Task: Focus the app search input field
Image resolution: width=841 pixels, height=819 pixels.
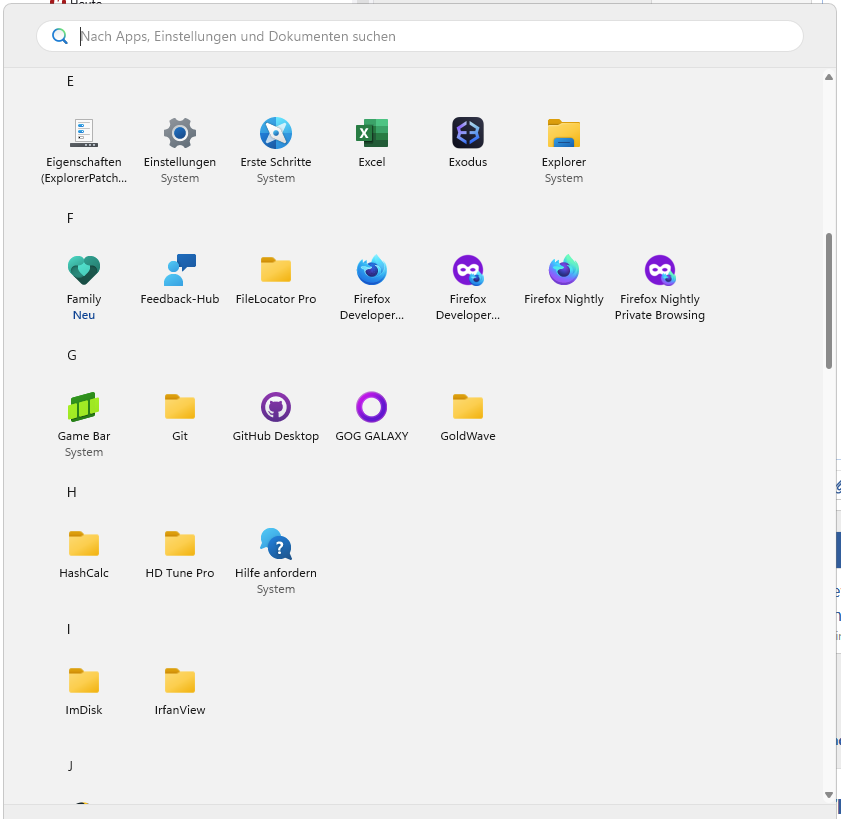Action: 420,36
